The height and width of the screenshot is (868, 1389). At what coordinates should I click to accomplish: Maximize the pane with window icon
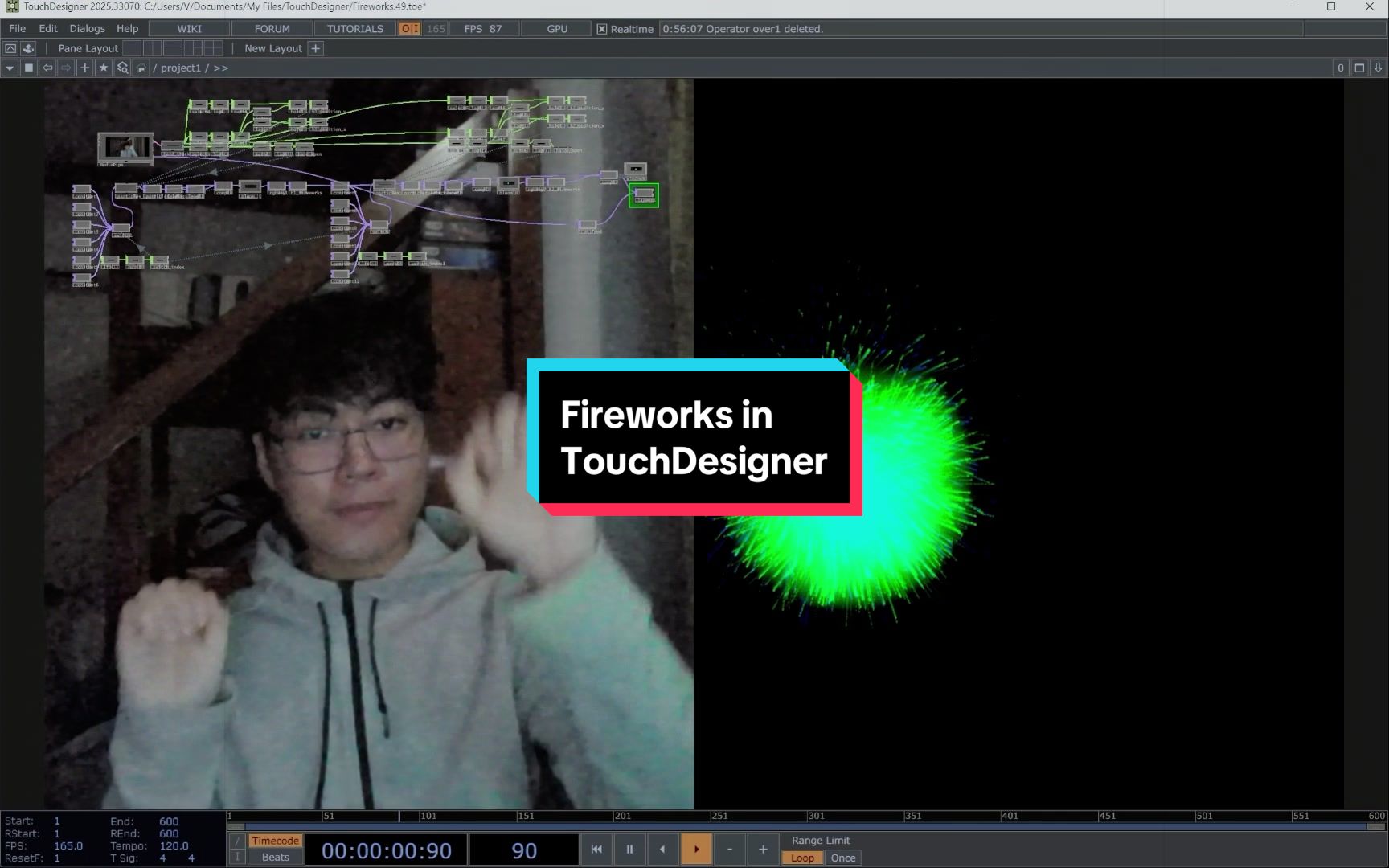point(1359,68)
